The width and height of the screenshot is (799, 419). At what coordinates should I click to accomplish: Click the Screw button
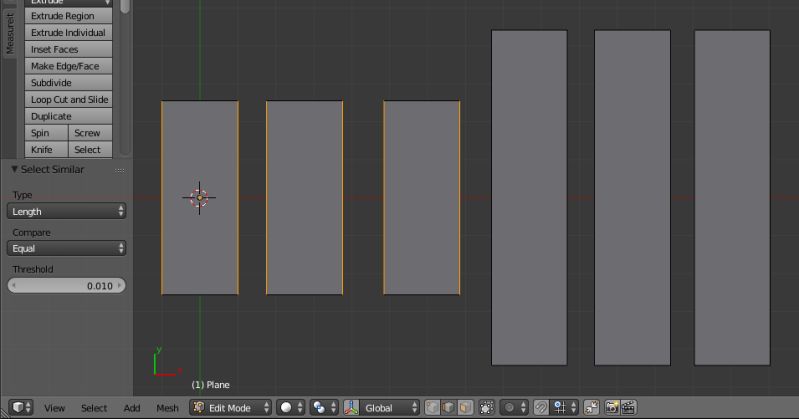click(90, 133)
